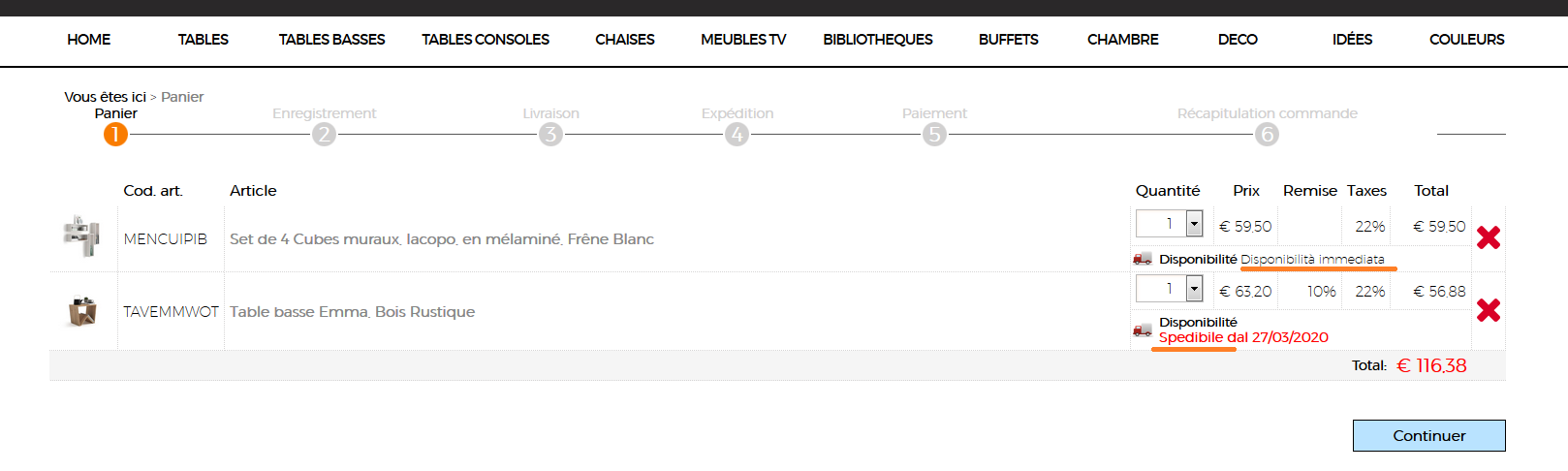
Task: Delete Table basse Emma from cart
Action: pyautogui.click(x=1488, y=310)
